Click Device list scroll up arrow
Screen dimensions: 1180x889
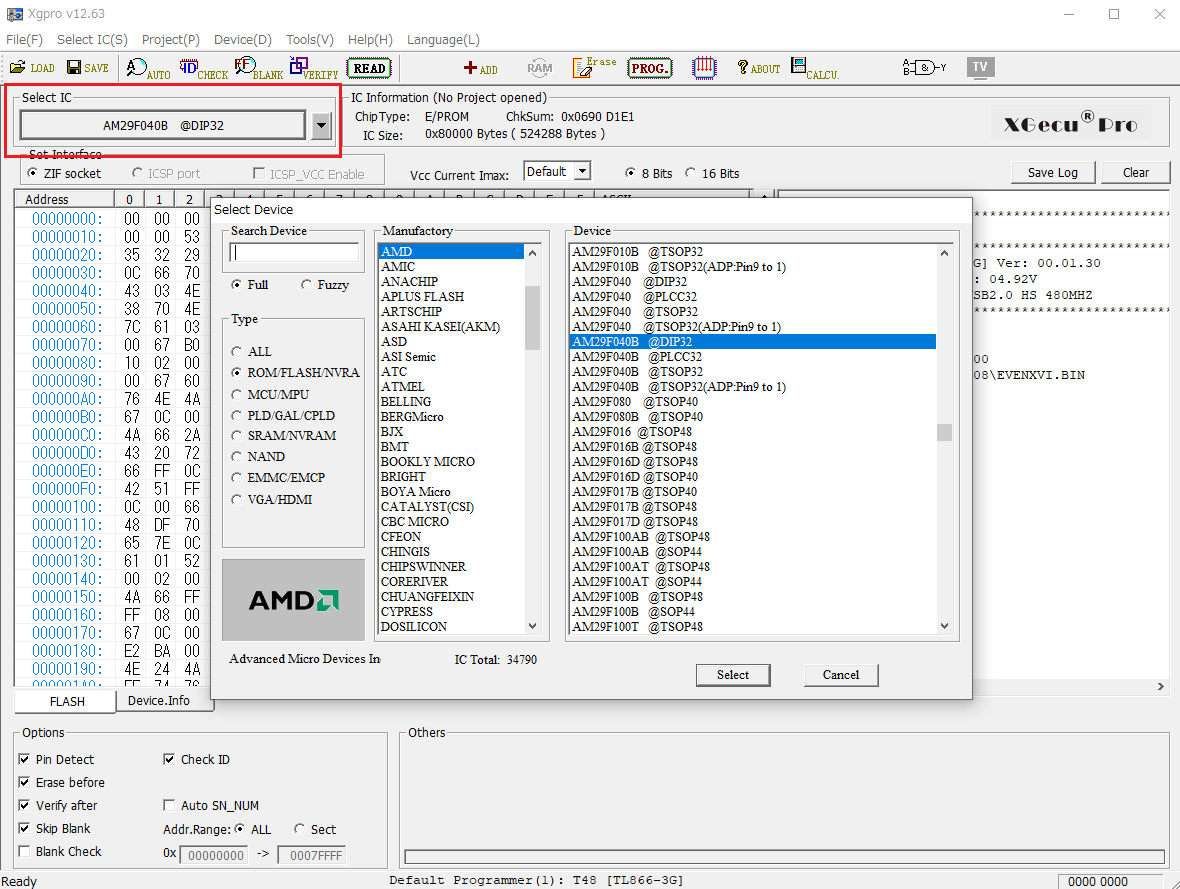pyautogui.click(x=944, y=253)
